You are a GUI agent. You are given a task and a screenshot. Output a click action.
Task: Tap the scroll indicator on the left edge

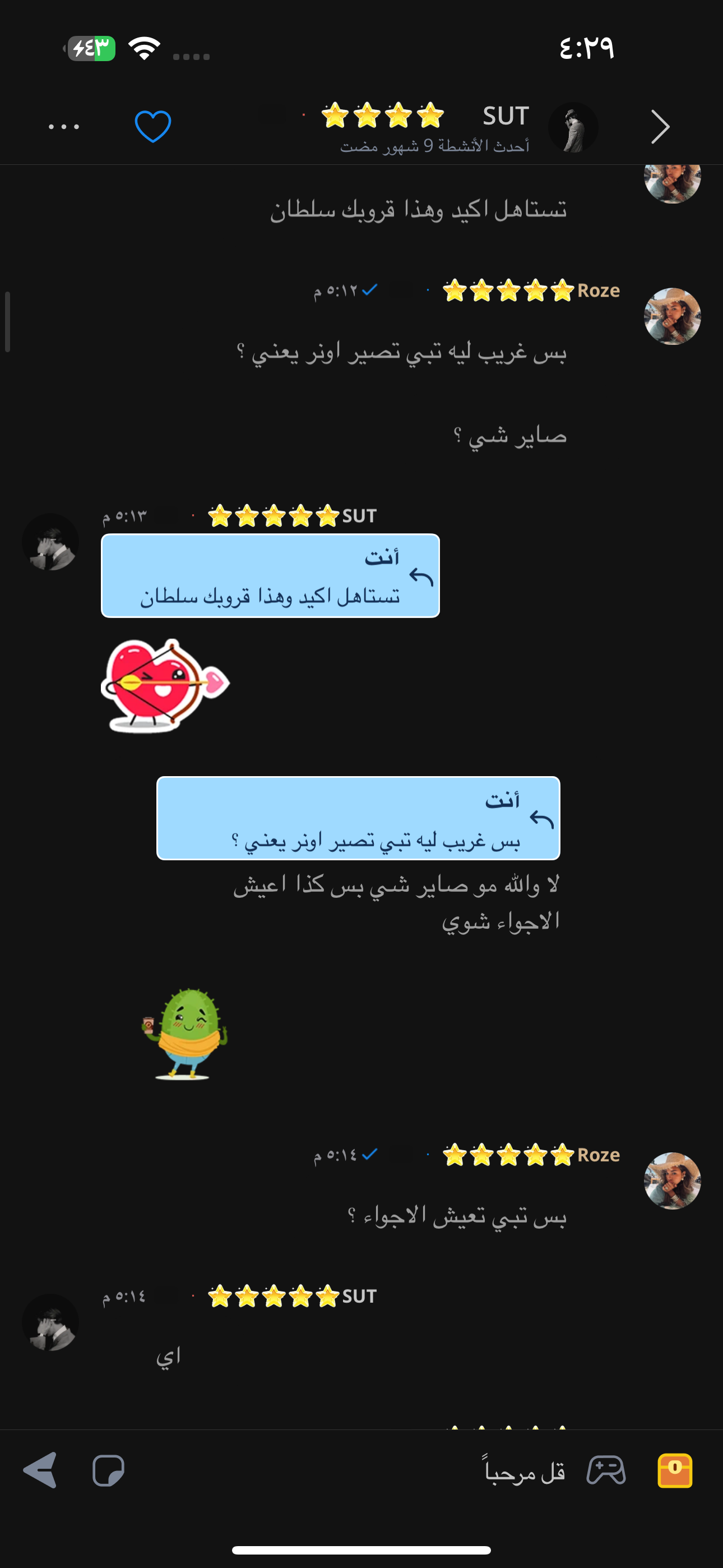(x=8, y=322)
